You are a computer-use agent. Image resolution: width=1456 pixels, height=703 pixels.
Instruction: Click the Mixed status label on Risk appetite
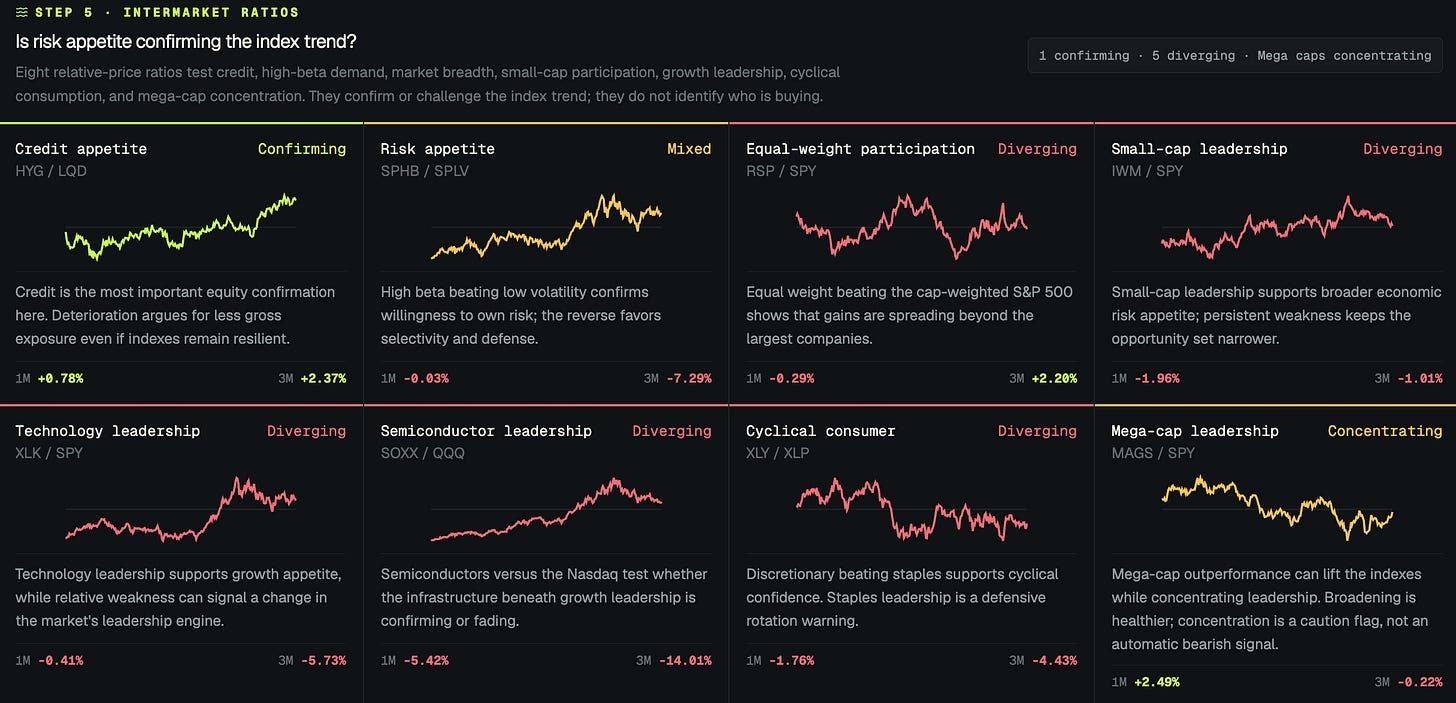coord(689,149)
